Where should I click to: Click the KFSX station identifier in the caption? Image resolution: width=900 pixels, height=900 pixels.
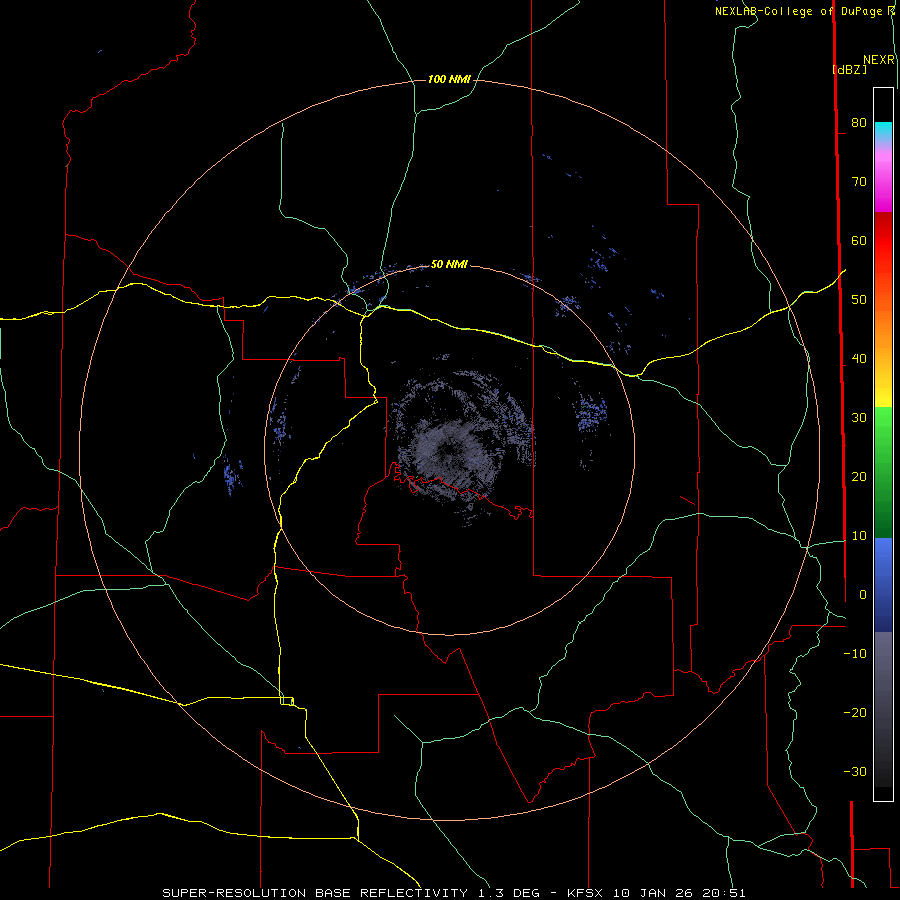pyautogui.click(x=586, y=893)
